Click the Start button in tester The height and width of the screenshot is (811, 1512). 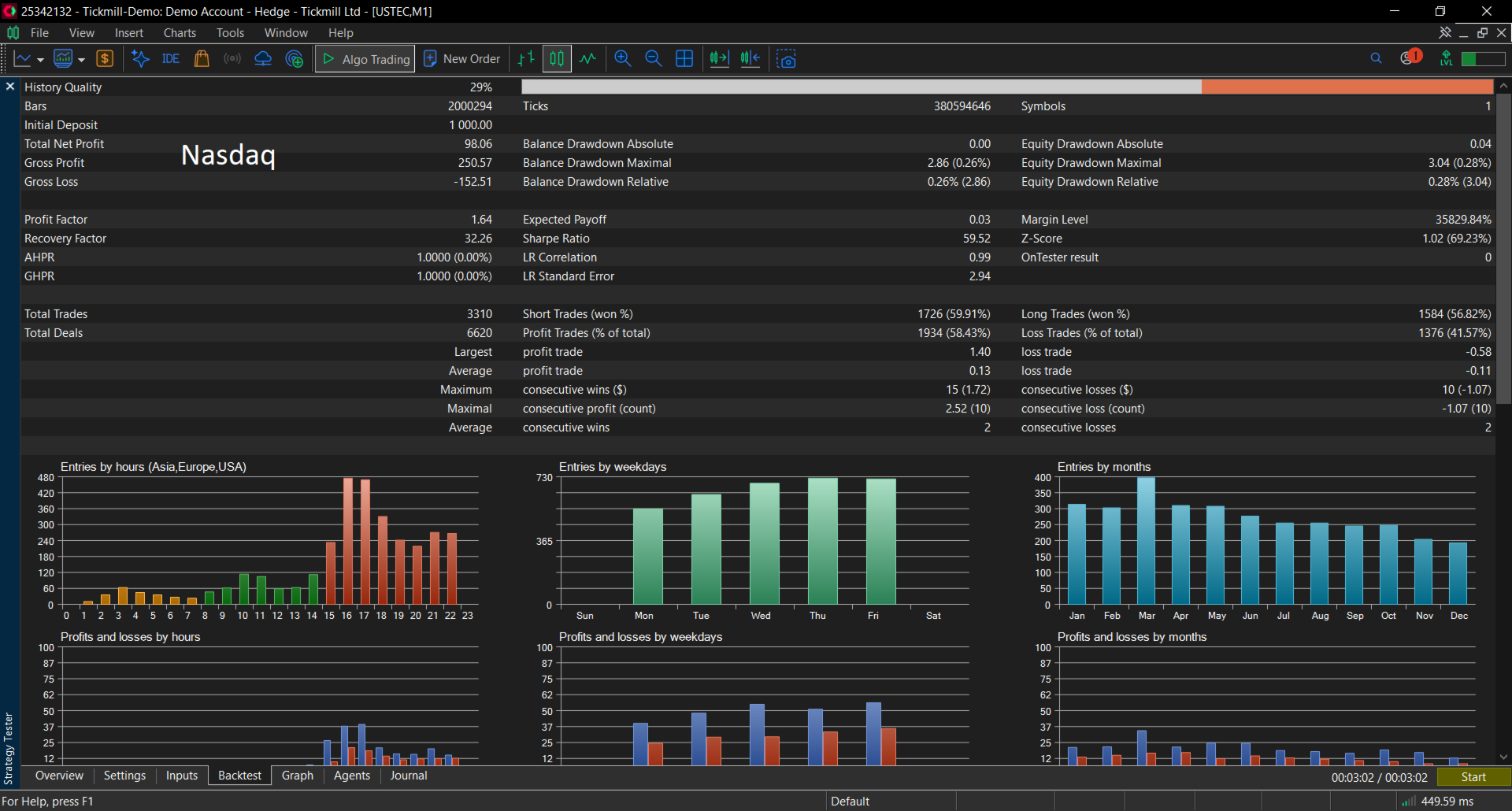[1473, 777]
